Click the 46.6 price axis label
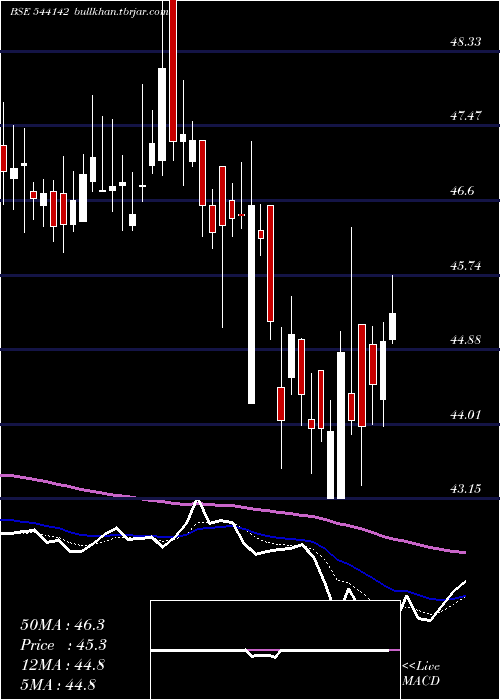 [462, 191]
